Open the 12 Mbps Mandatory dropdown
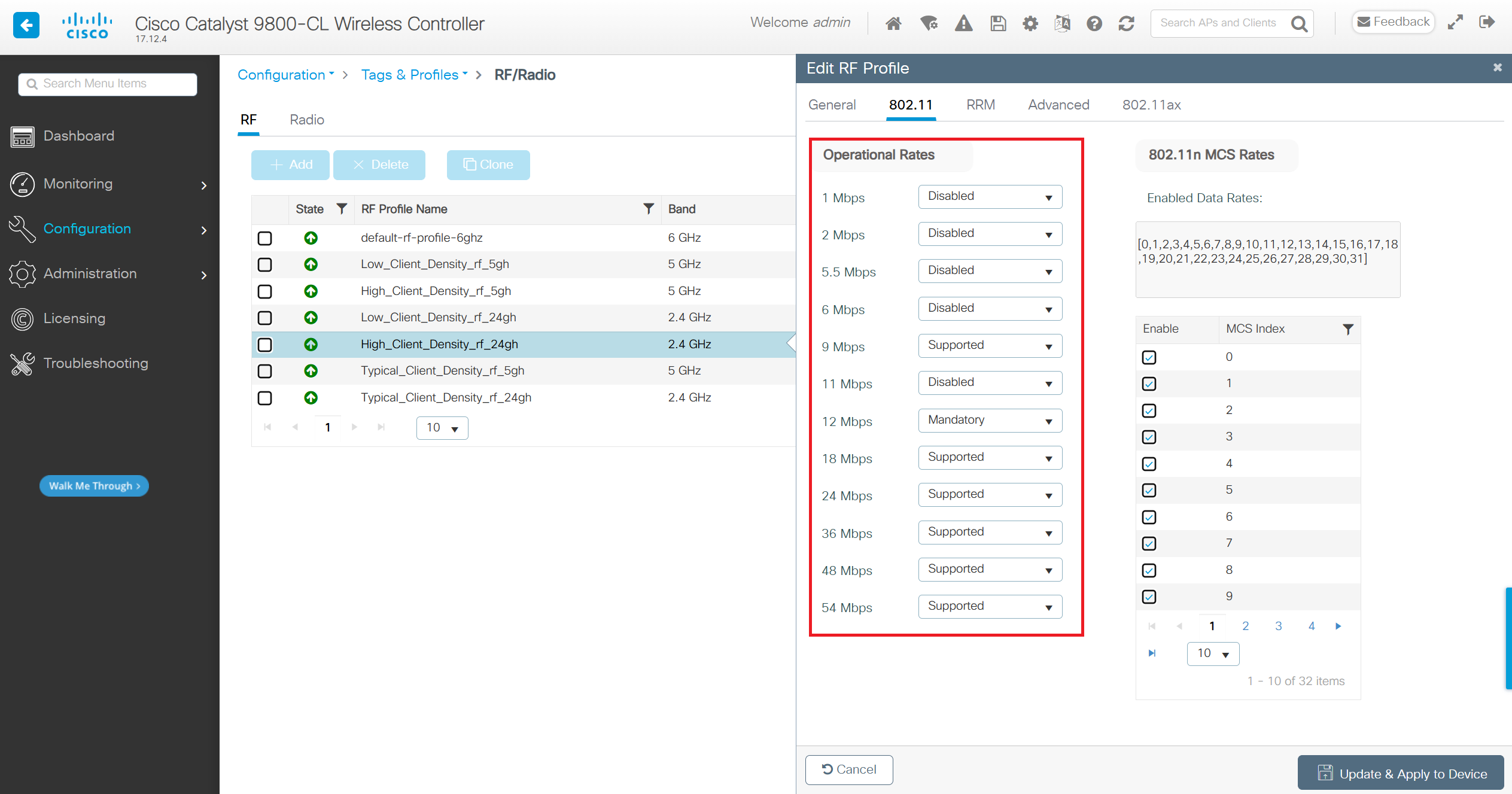 pyautogui.click(x=990, y=421)
